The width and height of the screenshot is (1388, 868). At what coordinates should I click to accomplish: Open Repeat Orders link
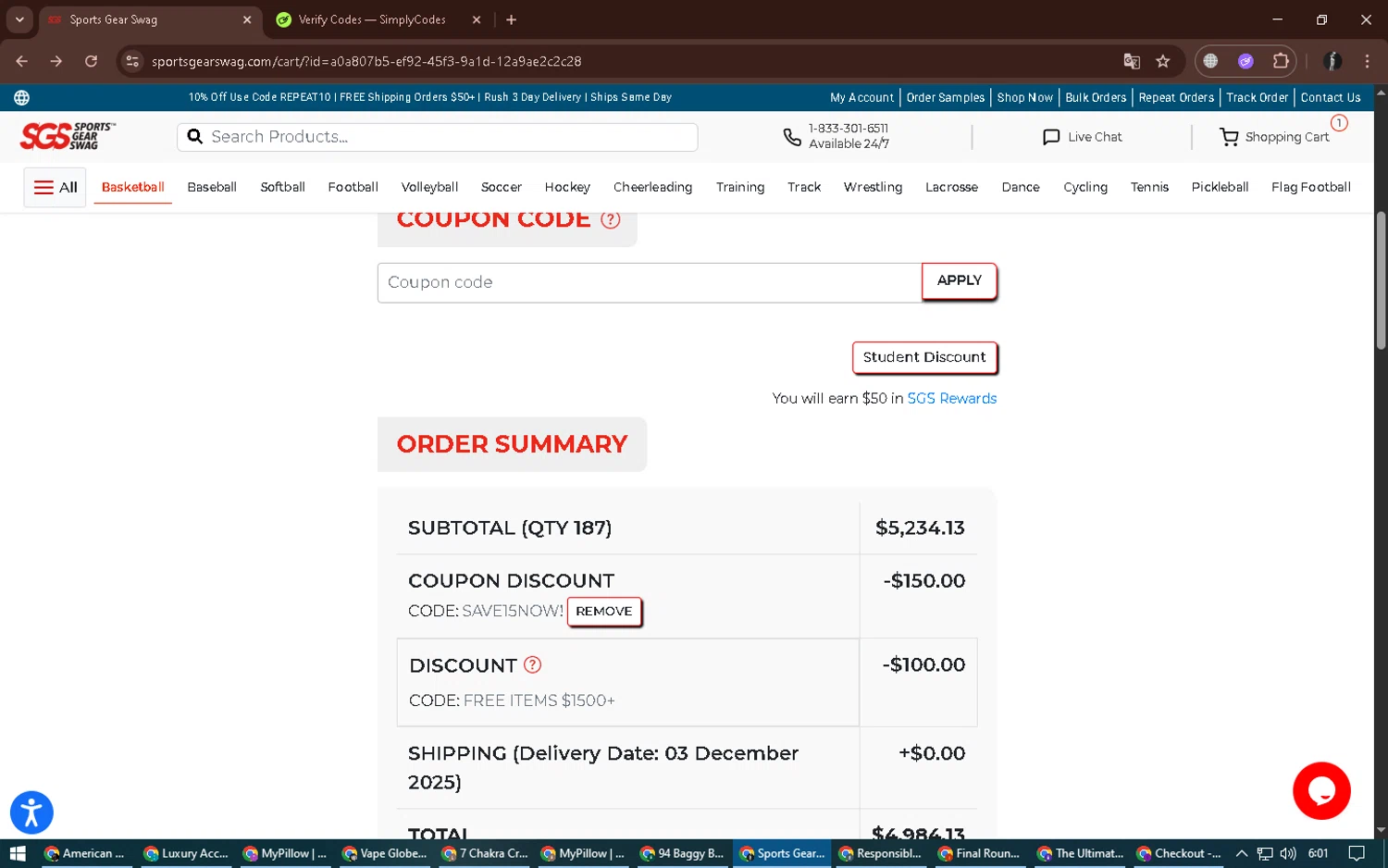point(1176,97)
